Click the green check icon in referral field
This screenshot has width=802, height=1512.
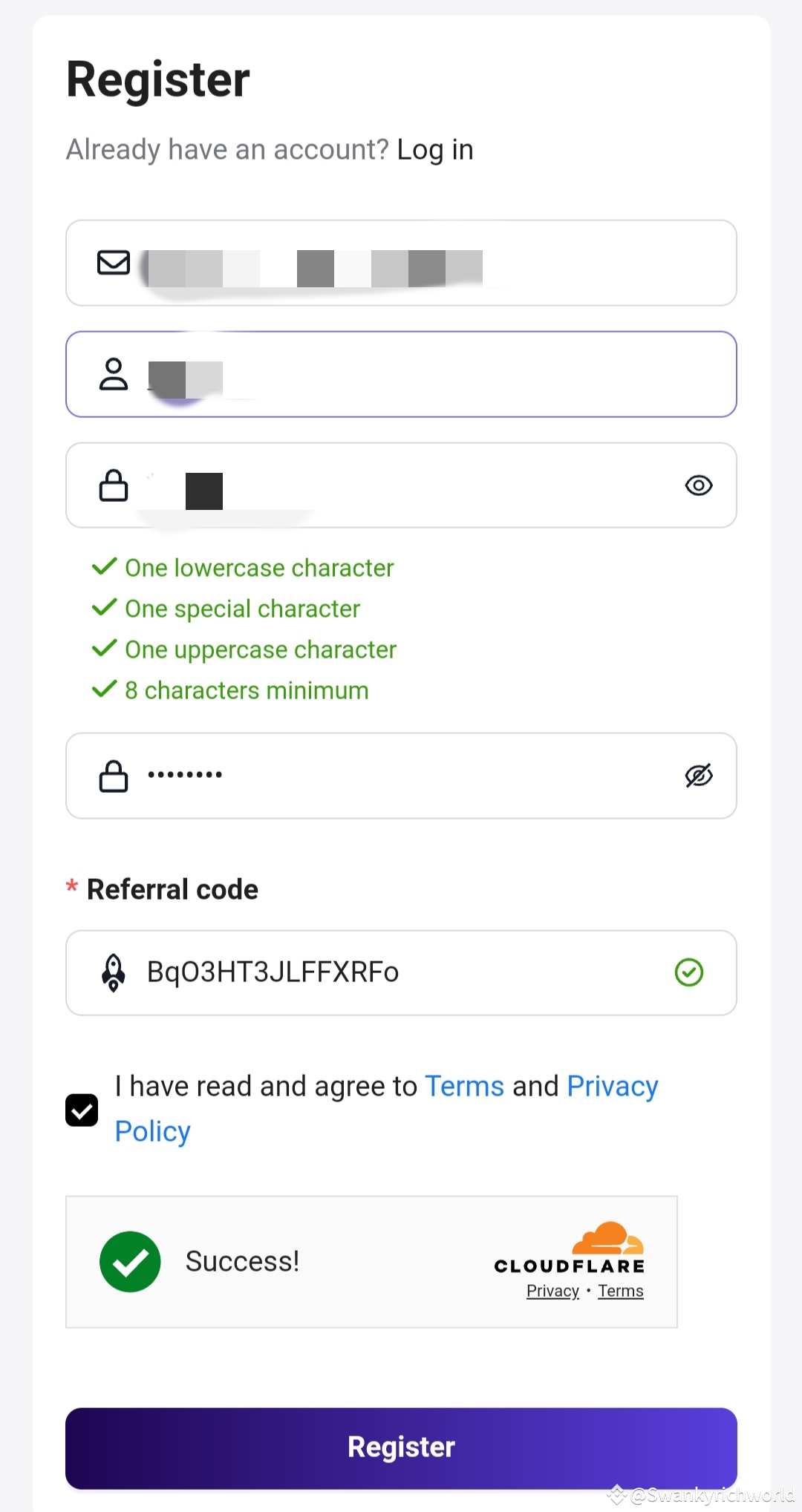coord(688,972)
